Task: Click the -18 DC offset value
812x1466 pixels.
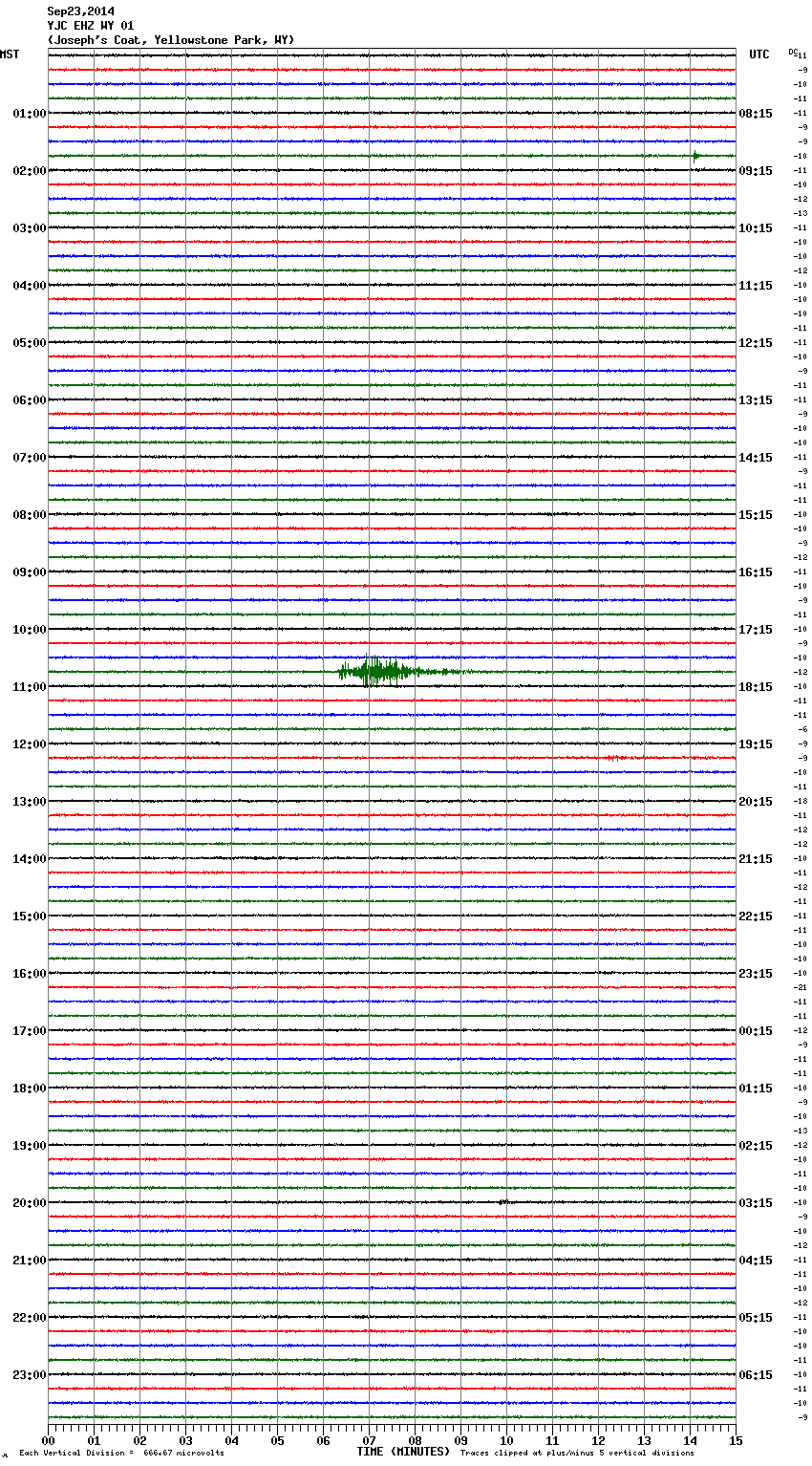Action: pyautogui.click(x=801, y=801)
